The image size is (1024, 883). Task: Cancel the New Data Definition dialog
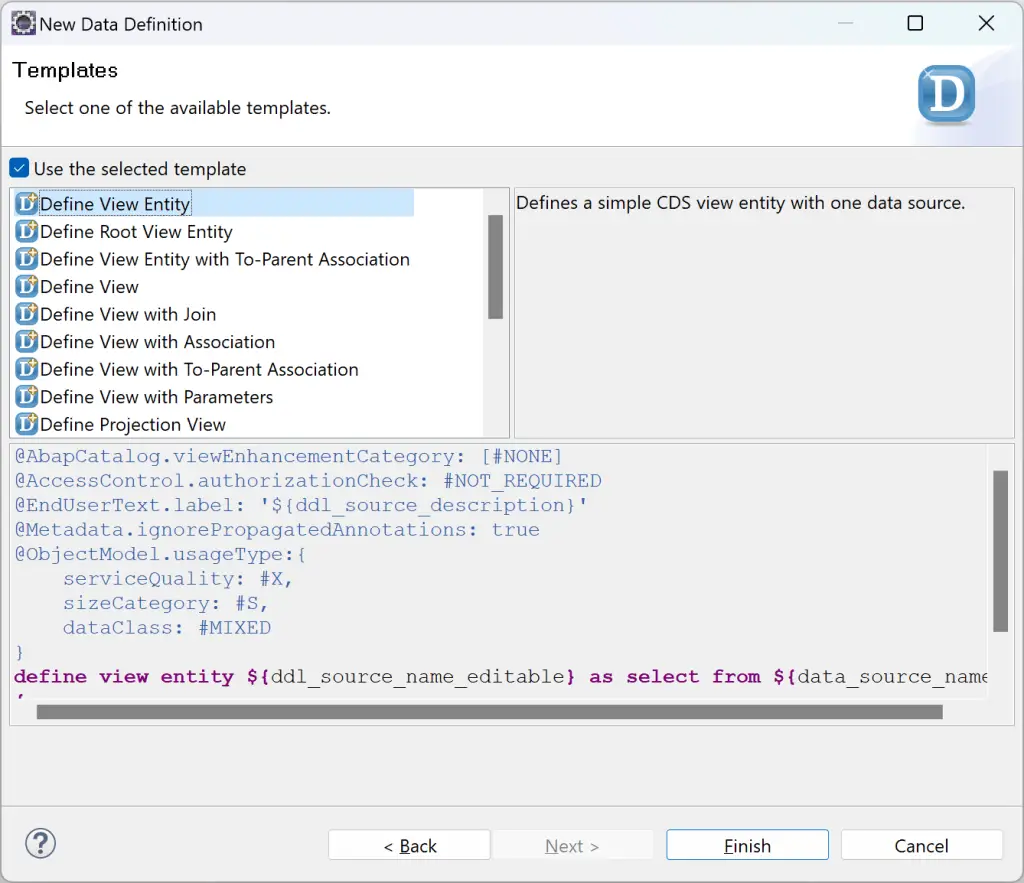[x=921, y=845]
